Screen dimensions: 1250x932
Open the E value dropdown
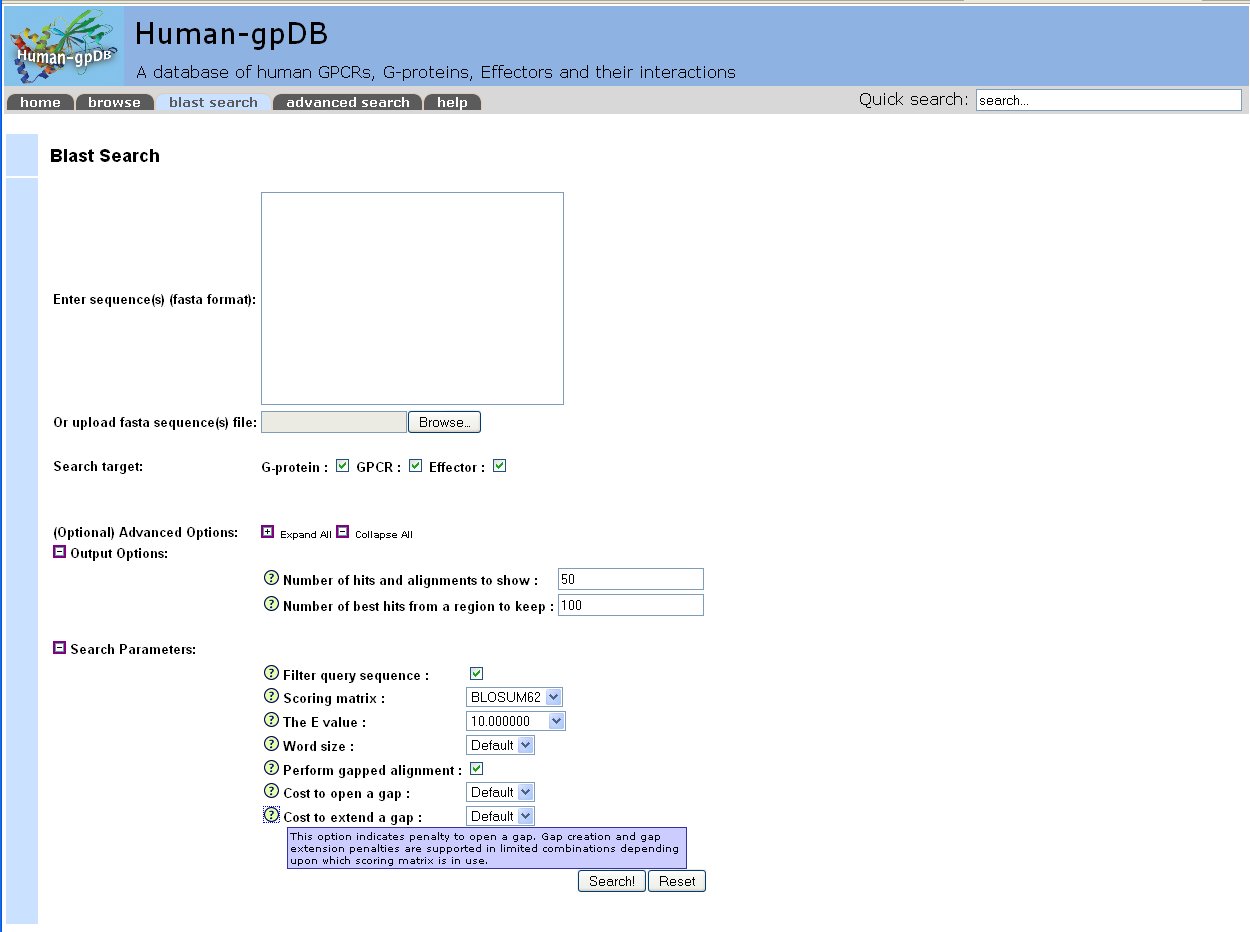click(x=516, y=721)
